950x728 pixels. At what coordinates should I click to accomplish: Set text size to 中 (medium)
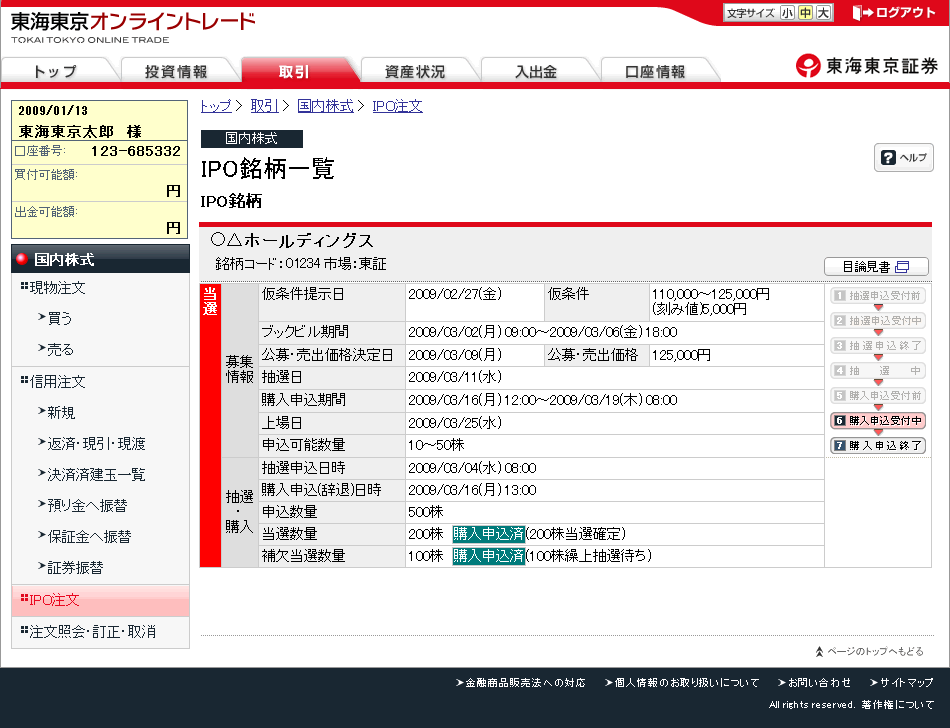coord(805,13)
